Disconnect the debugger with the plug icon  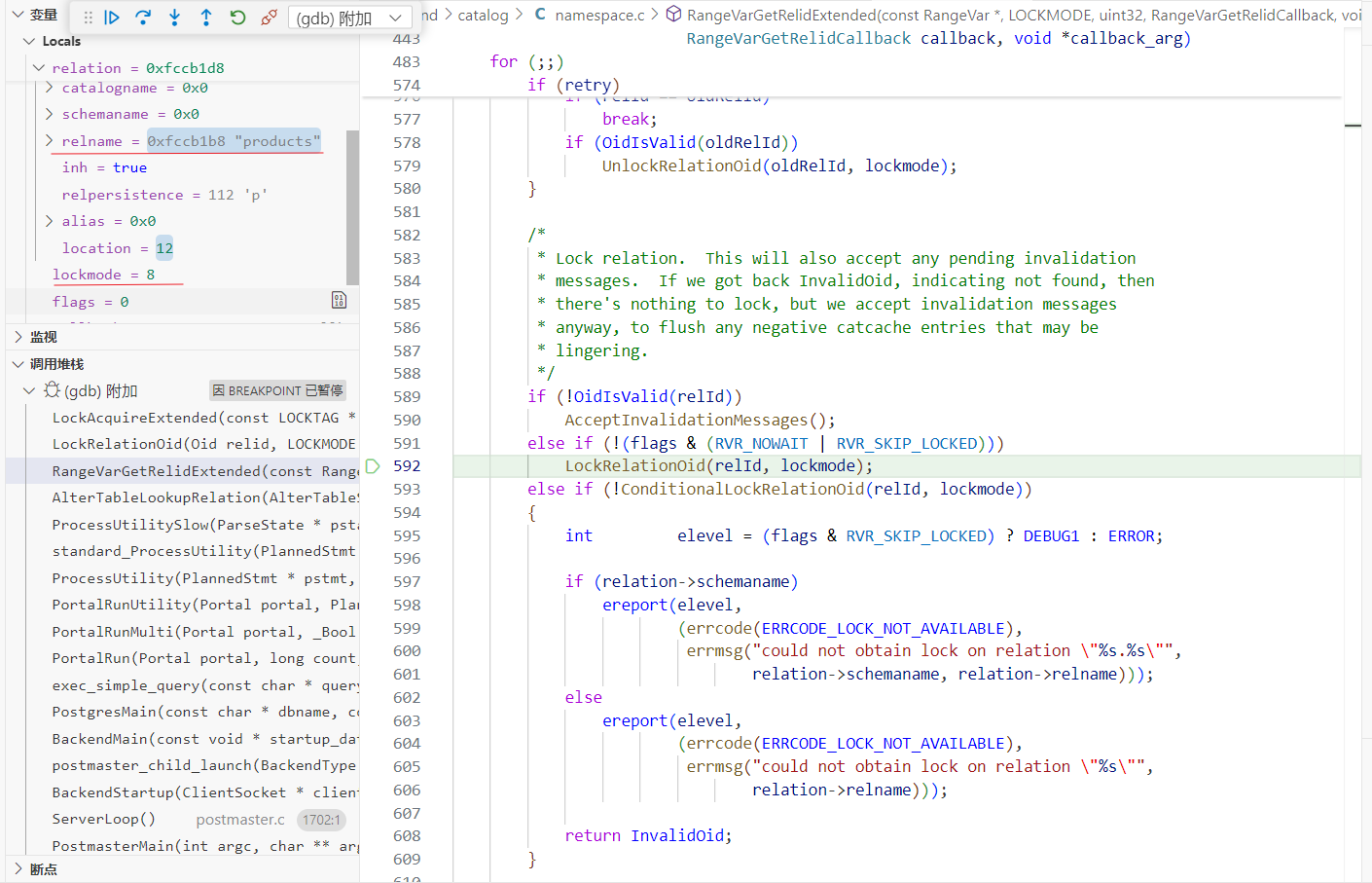[270, 18]
